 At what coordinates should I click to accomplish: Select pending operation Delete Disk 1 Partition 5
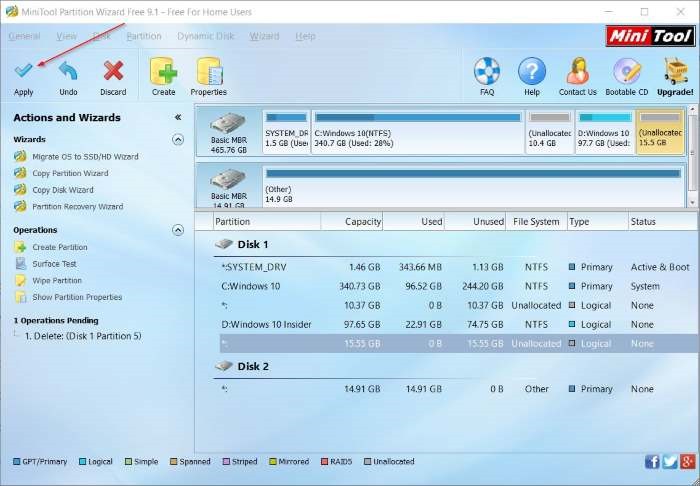[83, 336]
